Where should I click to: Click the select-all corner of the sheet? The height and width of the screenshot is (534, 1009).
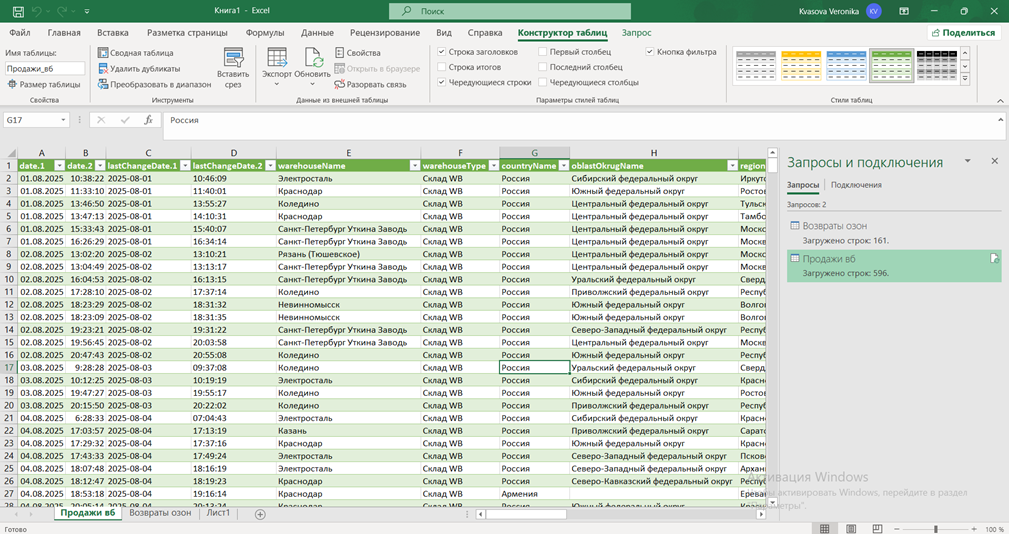(8, 153)
